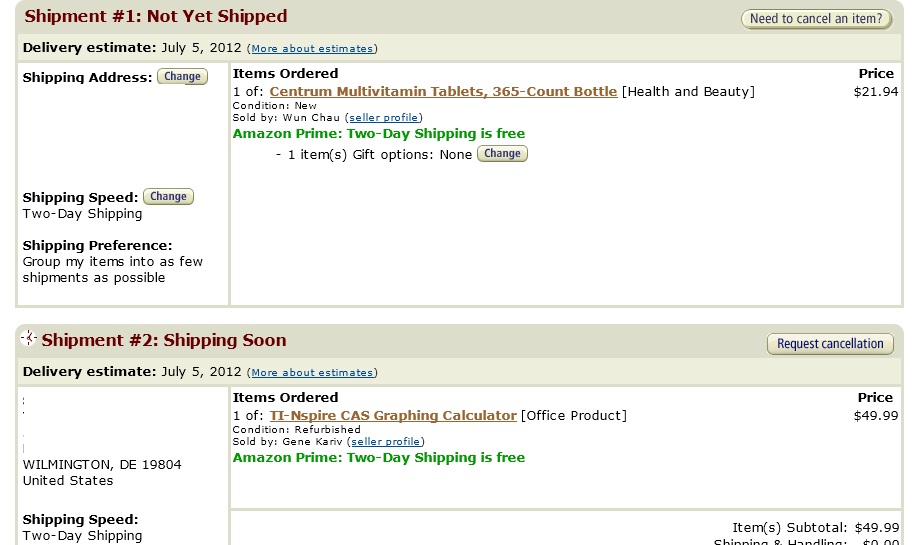
Task: Click the WILMINGTON, DE 19804 address line
Action: [x=102, y=465]
